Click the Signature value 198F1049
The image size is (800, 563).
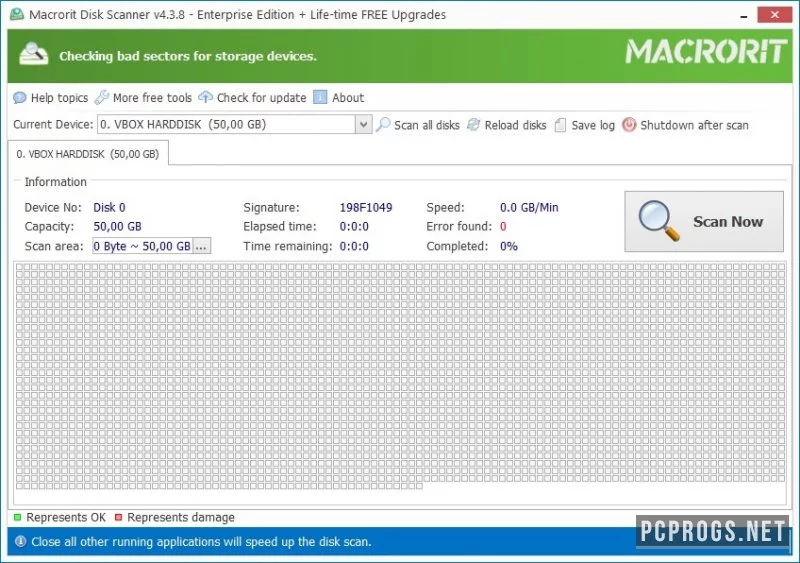[x=366, y=207]
